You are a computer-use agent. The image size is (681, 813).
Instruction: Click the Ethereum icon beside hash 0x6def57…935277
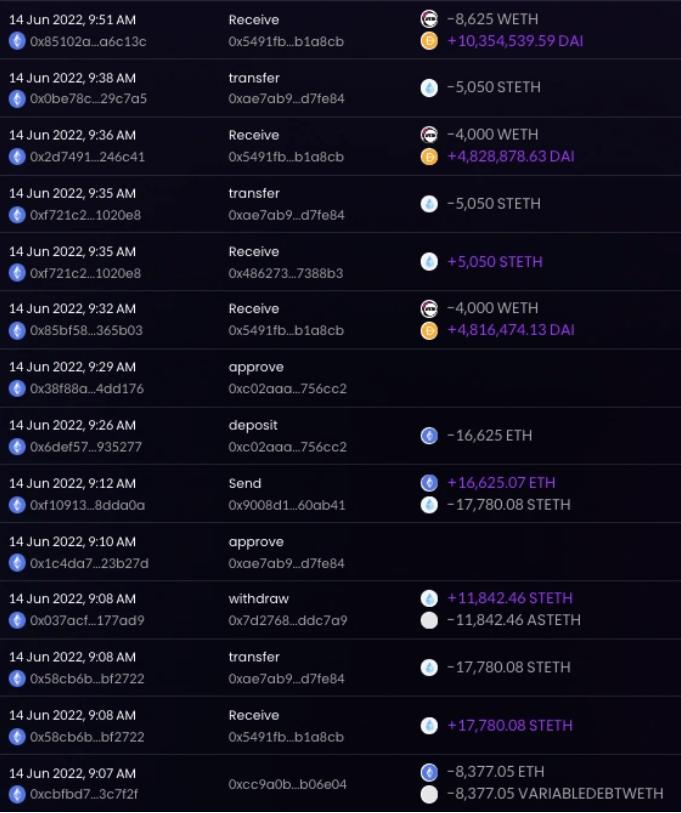coord(17,447)
